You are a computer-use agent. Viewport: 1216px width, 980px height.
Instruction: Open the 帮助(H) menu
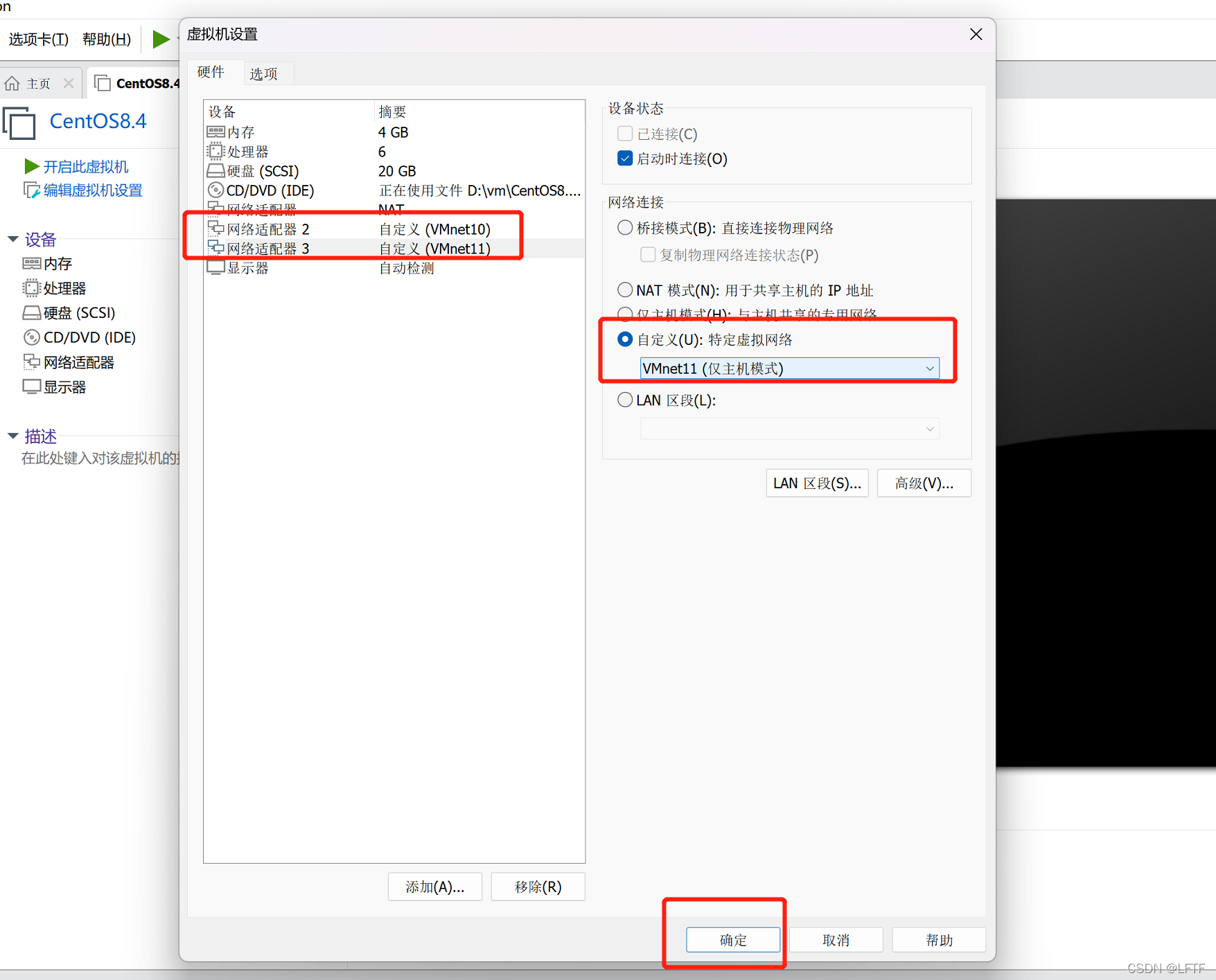click(x=107, y=39)
